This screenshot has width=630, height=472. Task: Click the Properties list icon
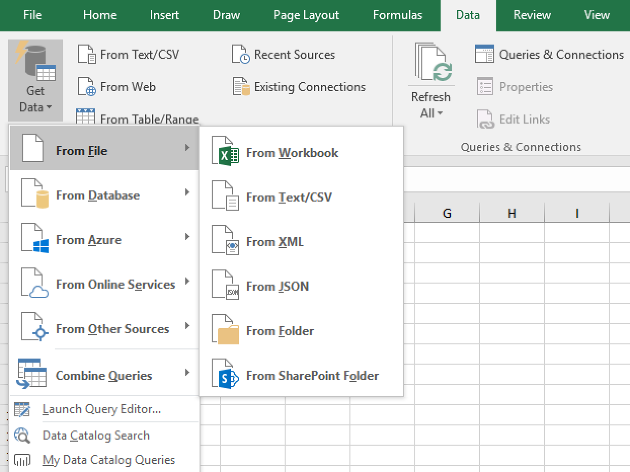pyautogui.click(x=485, y=86)
